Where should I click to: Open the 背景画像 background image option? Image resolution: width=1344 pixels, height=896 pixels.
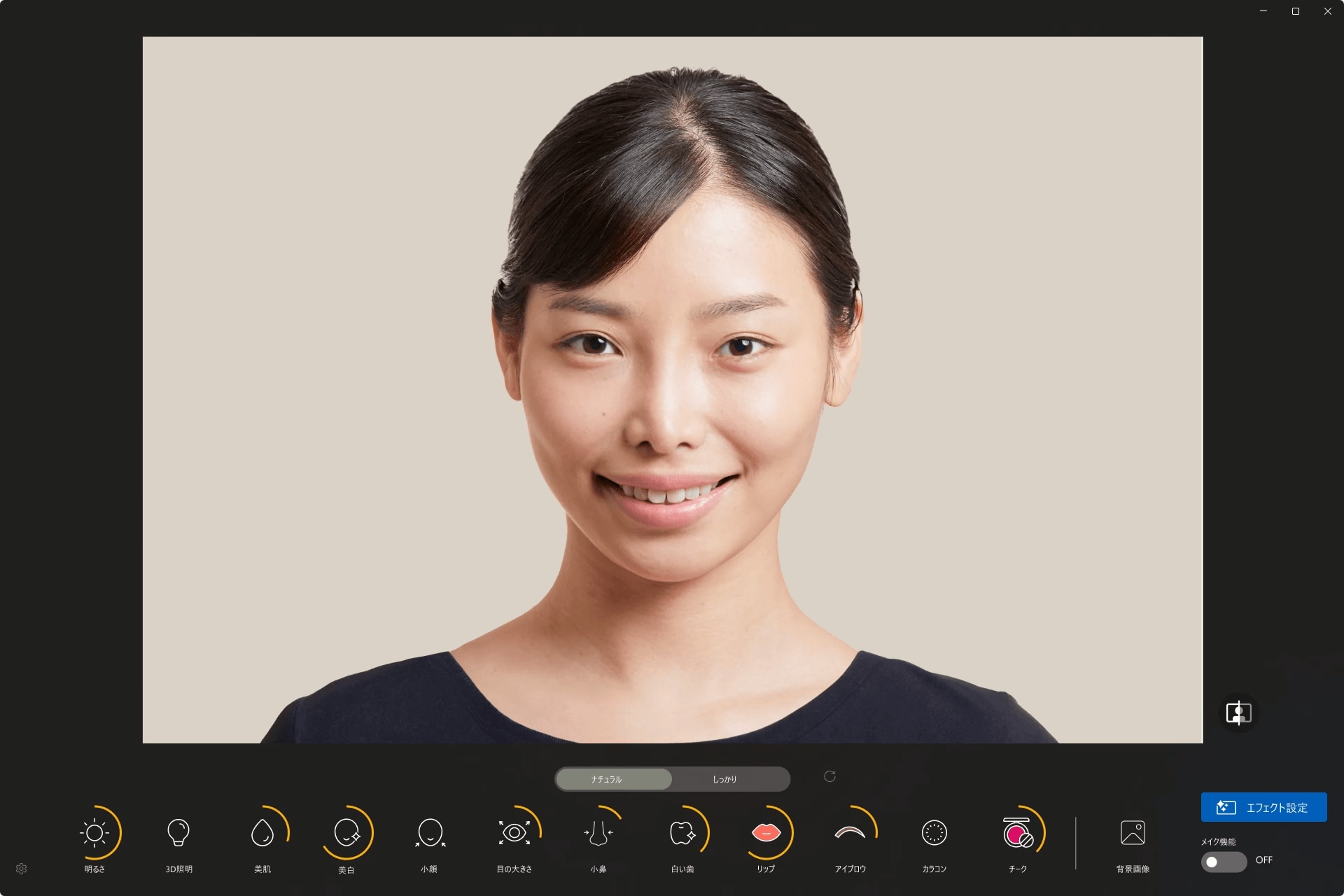pyautogui.click(x=1133, y=834)
